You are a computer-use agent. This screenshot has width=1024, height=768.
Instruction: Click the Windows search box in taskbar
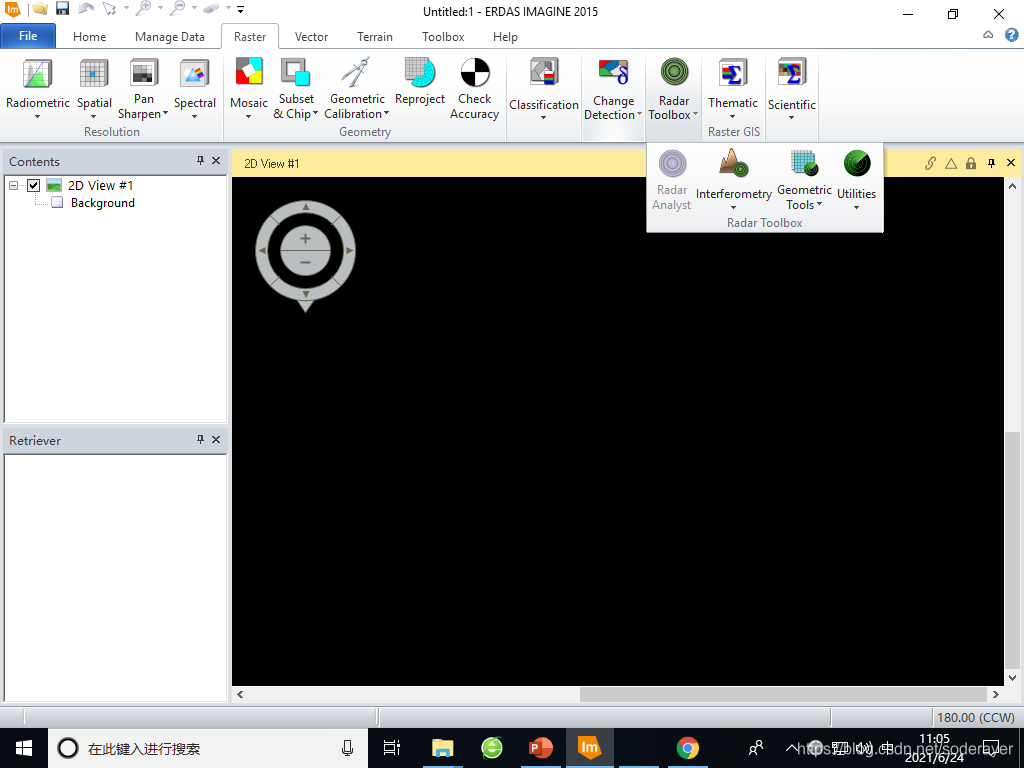(x=208, y=748)
